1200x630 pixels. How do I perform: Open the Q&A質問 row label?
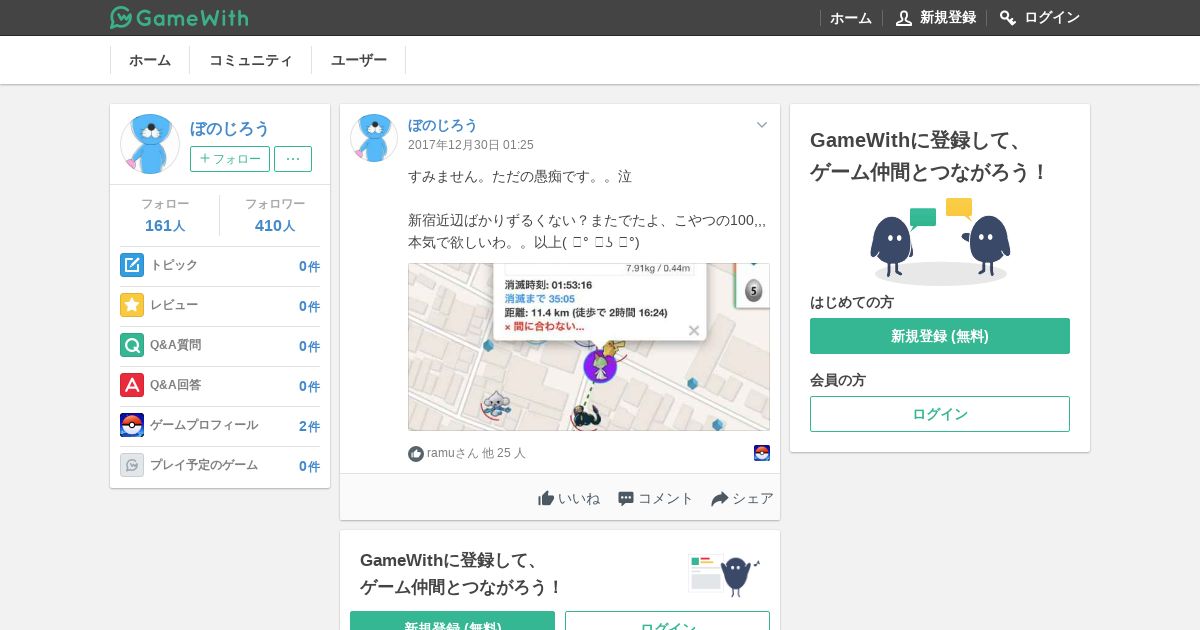(176, 345)
